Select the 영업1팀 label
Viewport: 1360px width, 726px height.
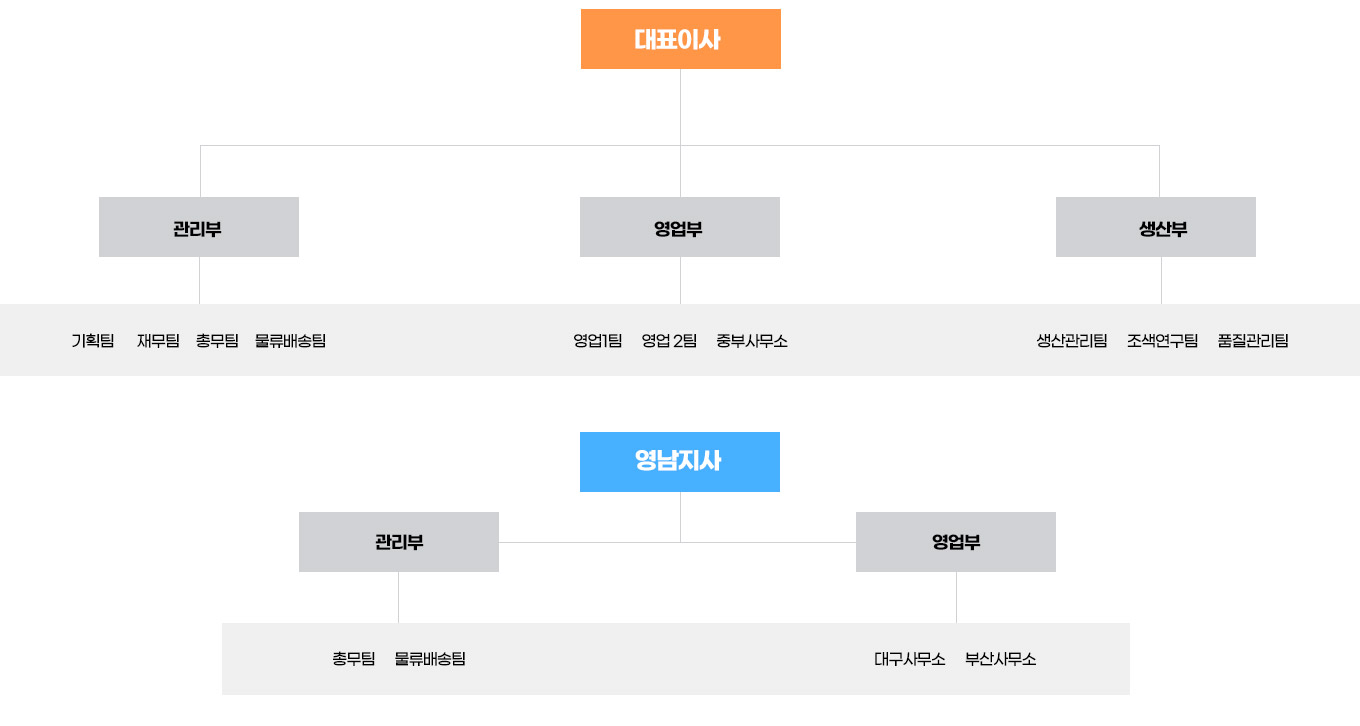point(598,341)
